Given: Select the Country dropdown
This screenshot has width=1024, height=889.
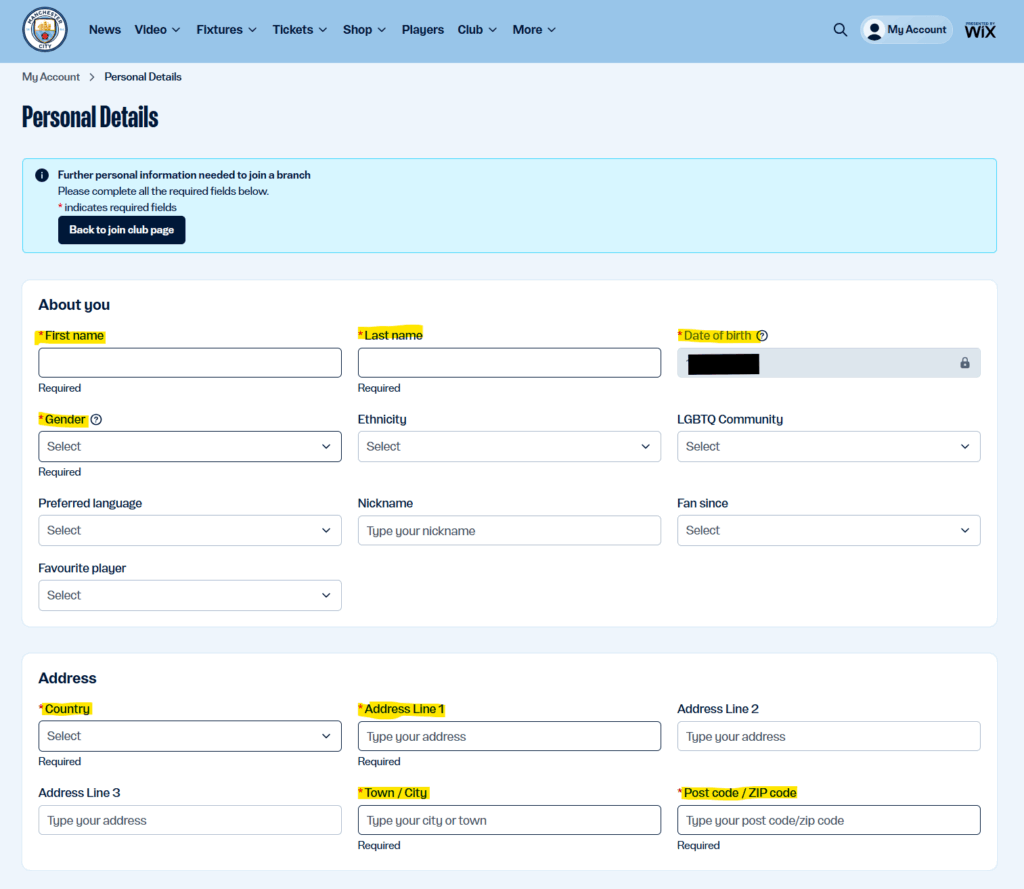Looking at the screenshot, I should click(190, 736).
